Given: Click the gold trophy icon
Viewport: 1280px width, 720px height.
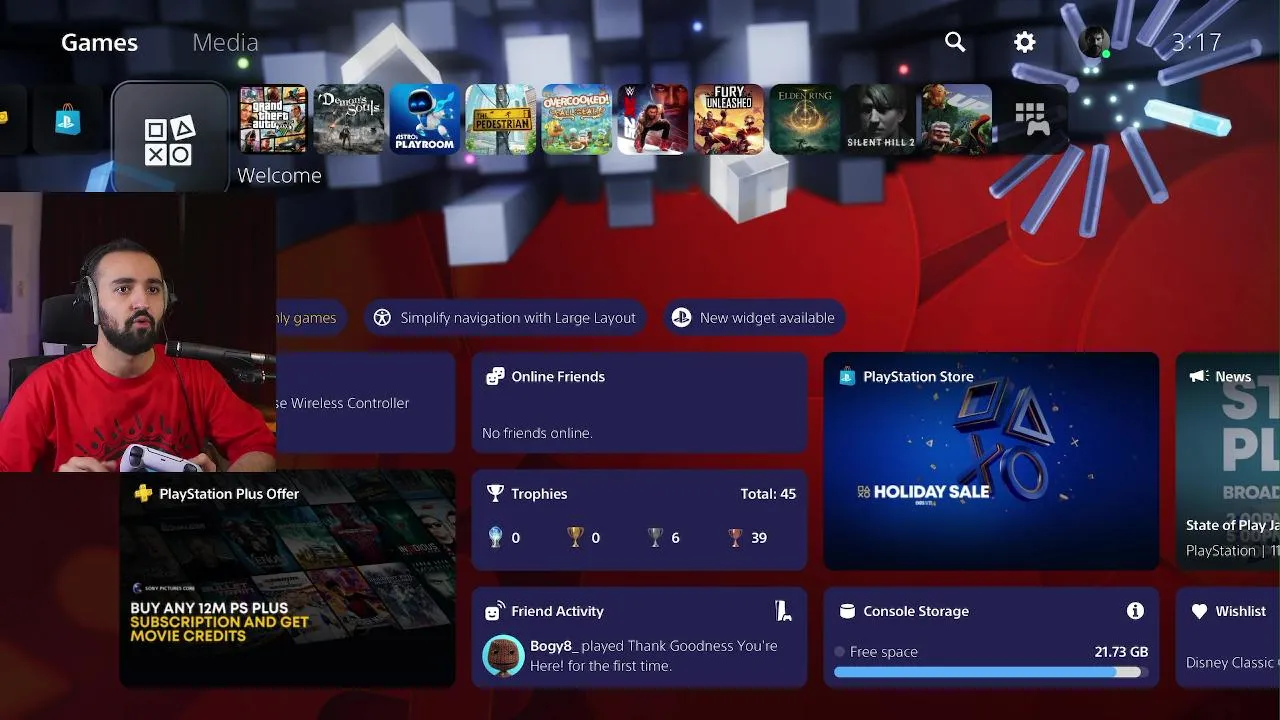Looking at the screenshot, I should [x=575, y=537].
